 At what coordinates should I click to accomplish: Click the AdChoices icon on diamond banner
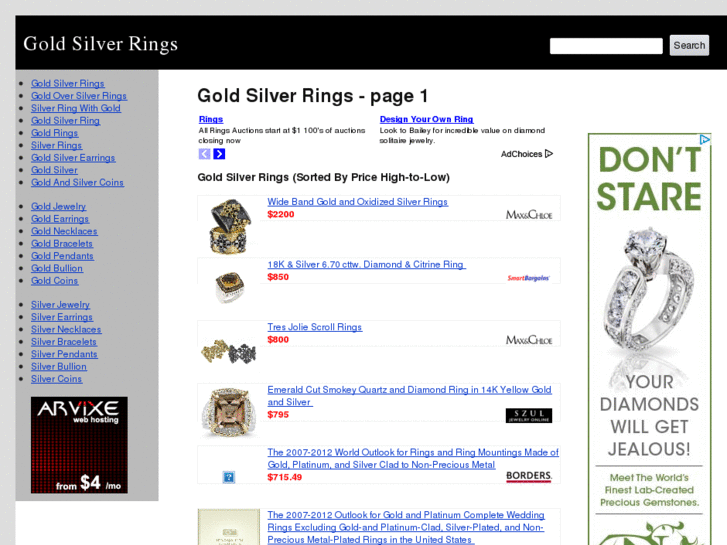[x=705, y=139]
